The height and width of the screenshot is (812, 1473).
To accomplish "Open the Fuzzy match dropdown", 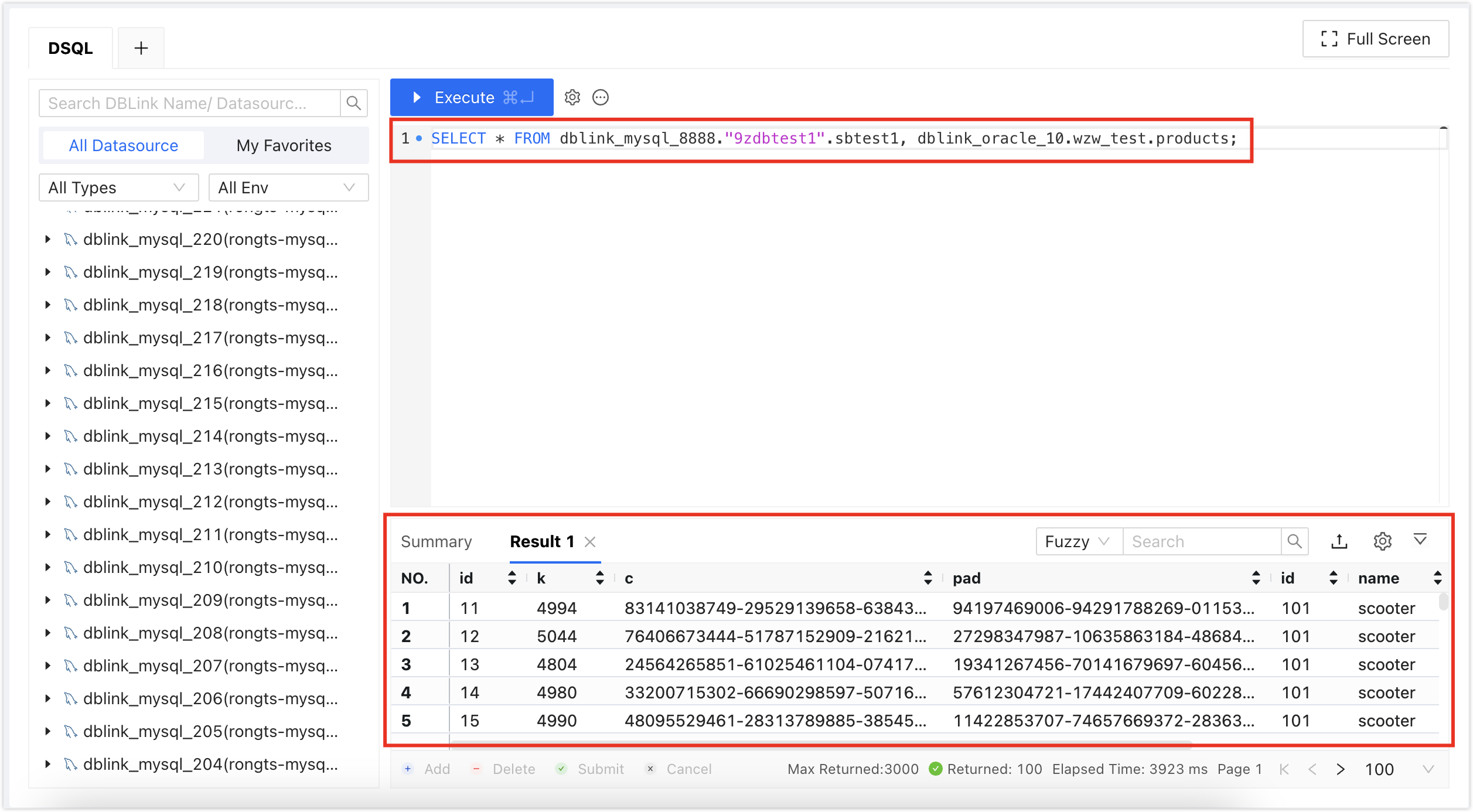I will tap(1079, 541).
